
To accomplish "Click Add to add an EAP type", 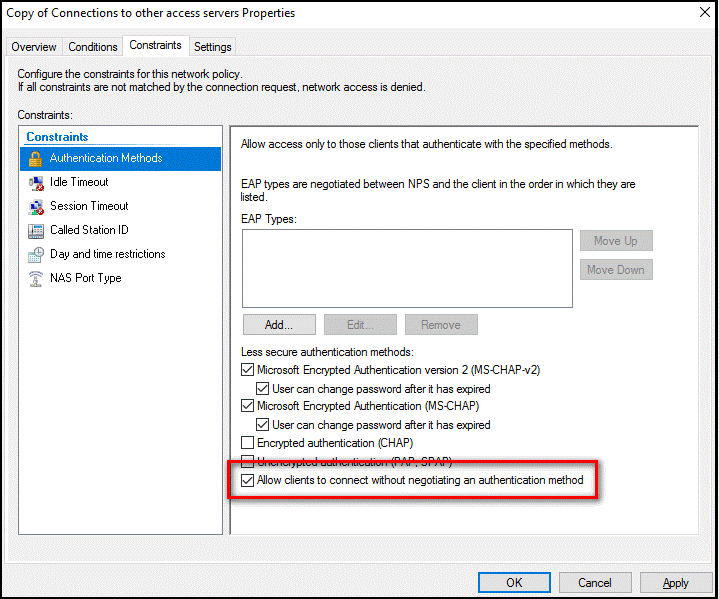I will (x=279, y=325).
